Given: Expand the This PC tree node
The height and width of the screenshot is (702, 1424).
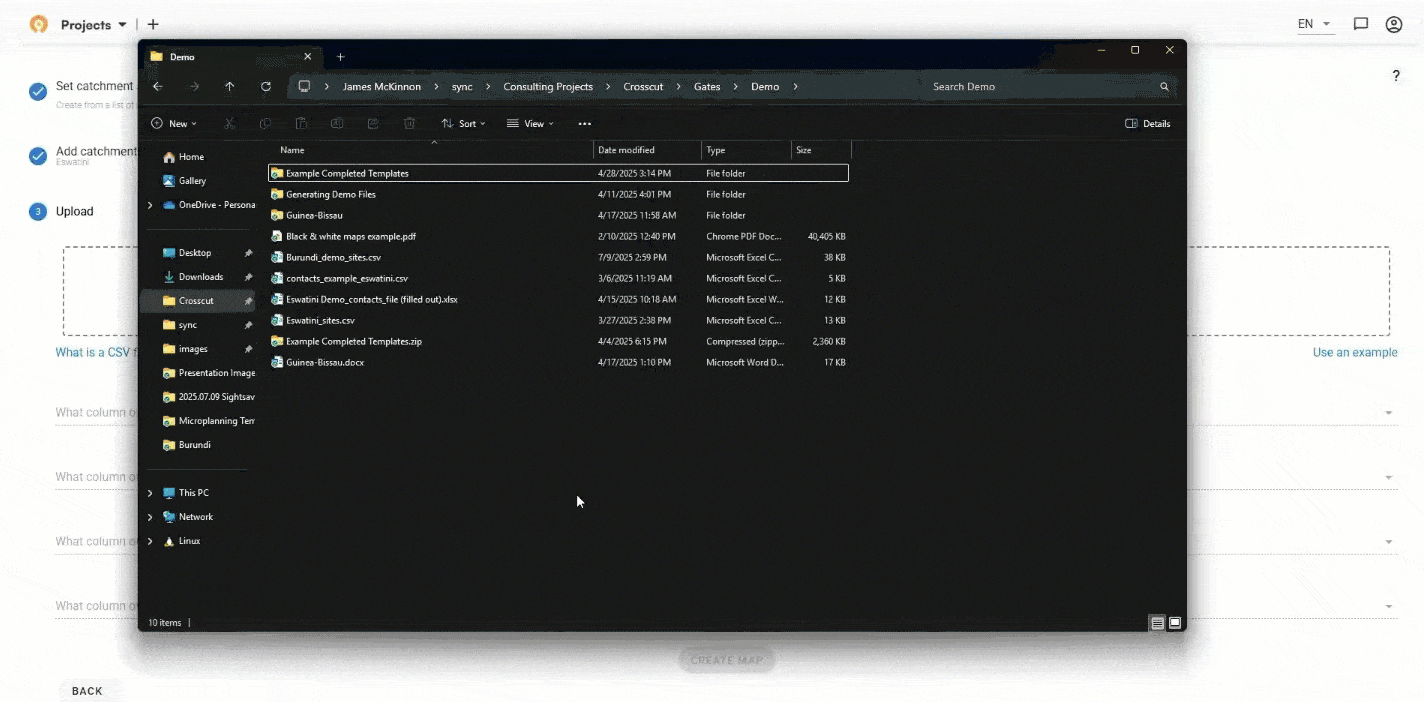Looking at the screenshot, I should [150, 493].
